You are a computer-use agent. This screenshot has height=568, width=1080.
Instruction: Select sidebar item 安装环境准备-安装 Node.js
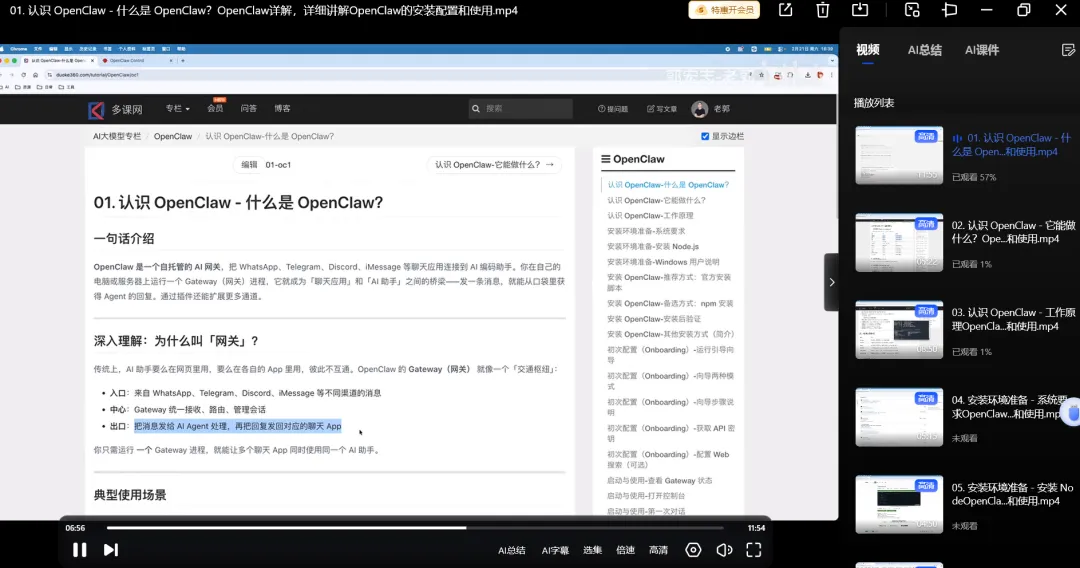point(652,246)
